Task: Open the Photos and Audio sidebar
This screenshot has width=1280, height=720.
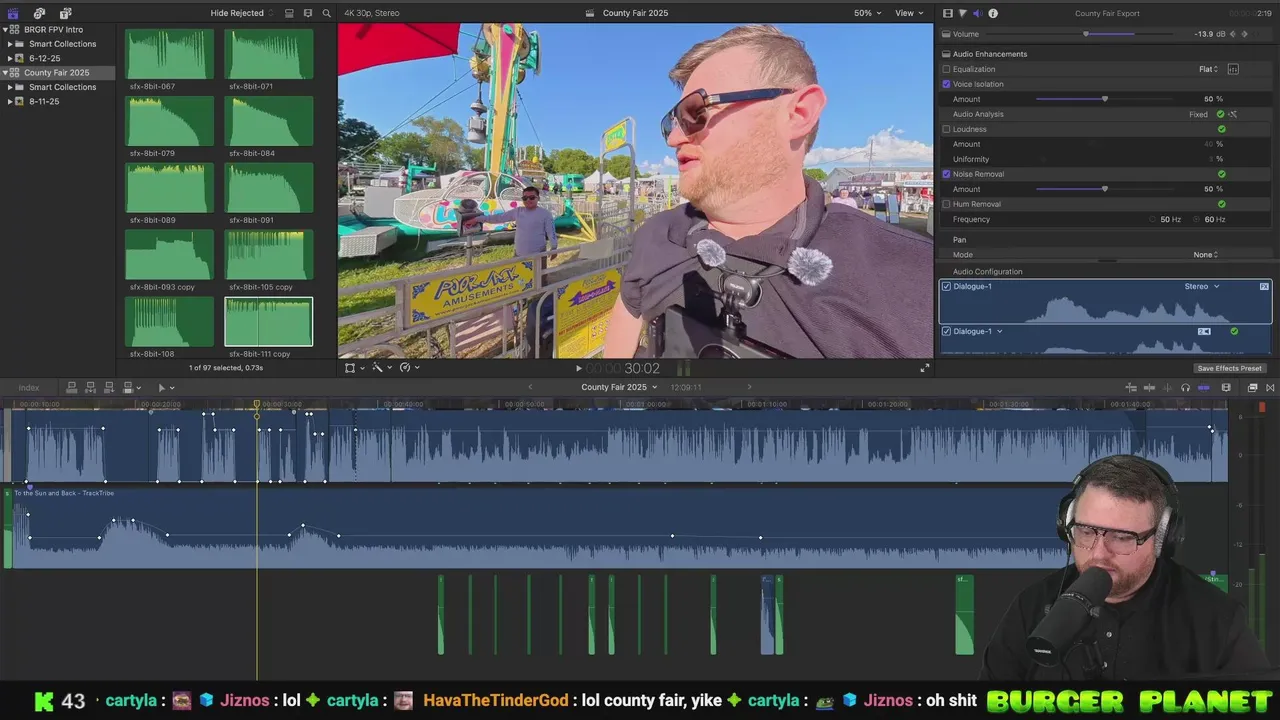Action: (39, 13)
